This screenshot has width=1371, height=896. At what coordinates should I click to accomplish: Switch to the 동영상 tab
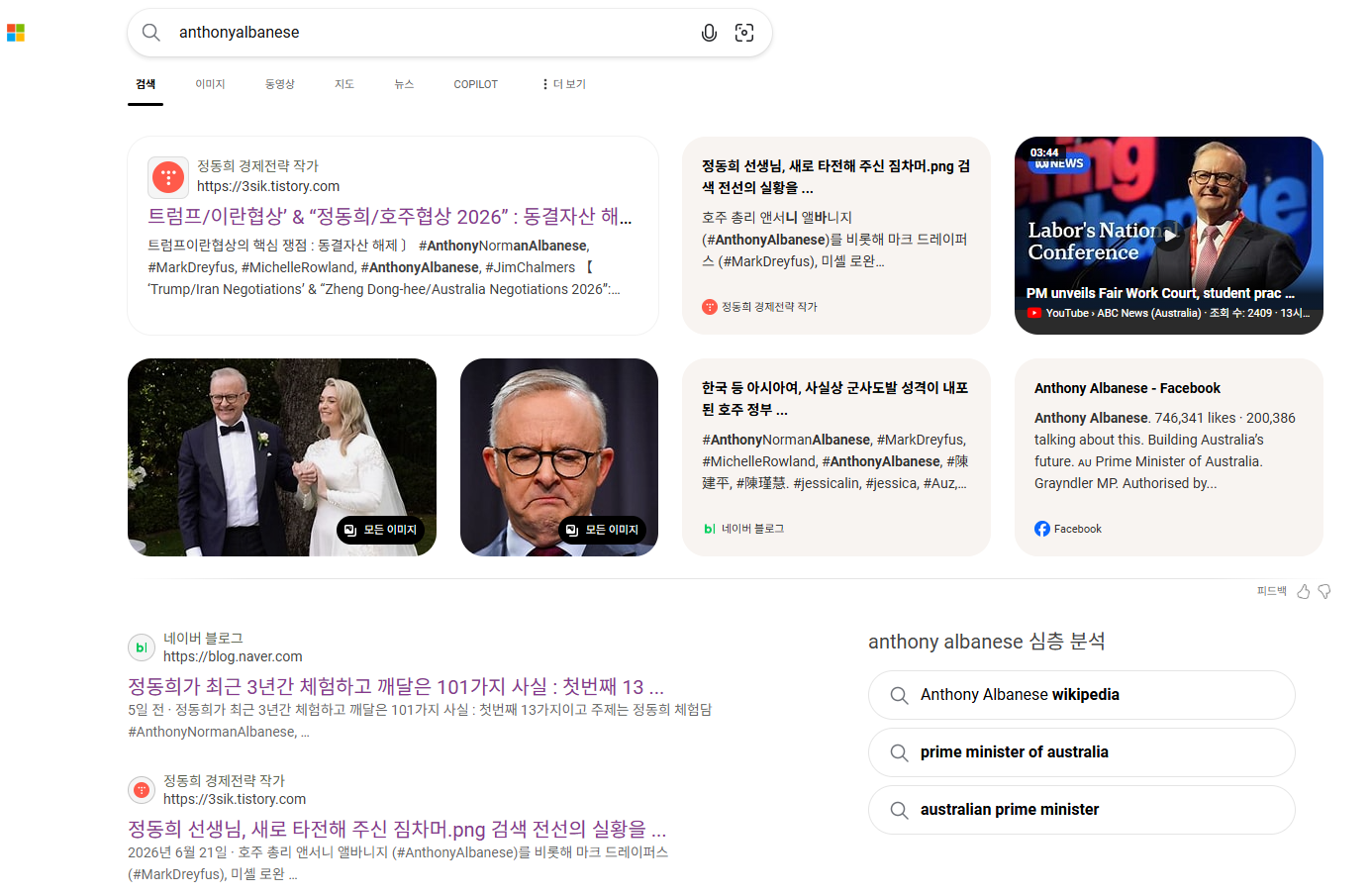click(x=280, y=84)
